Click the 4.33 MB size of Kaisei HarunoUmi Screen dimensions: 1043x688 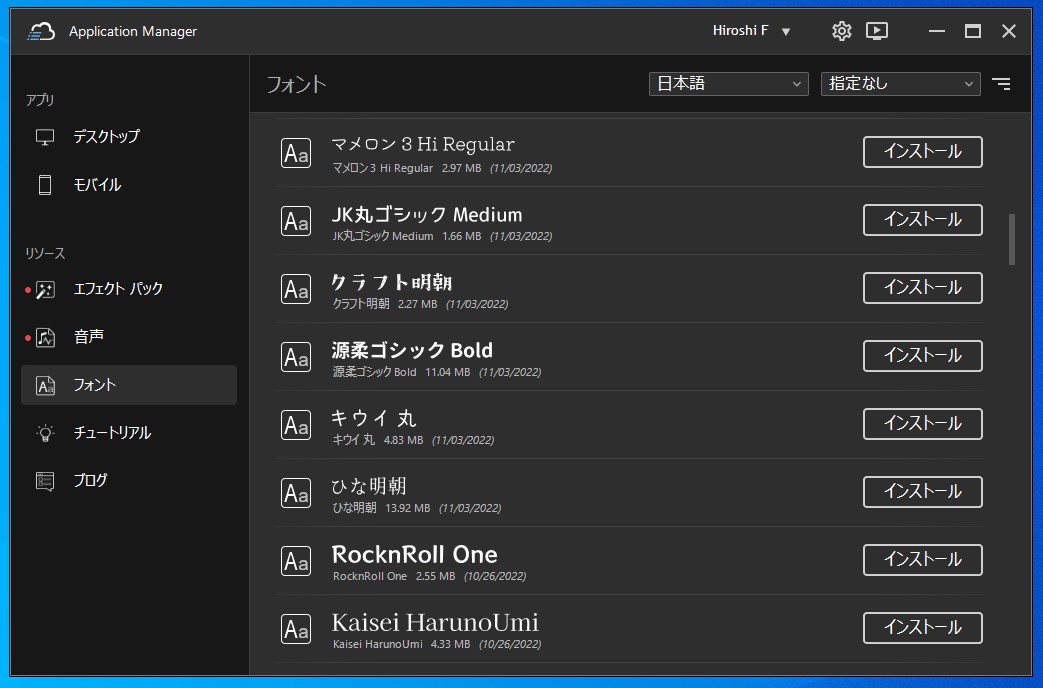pos(450,644)
